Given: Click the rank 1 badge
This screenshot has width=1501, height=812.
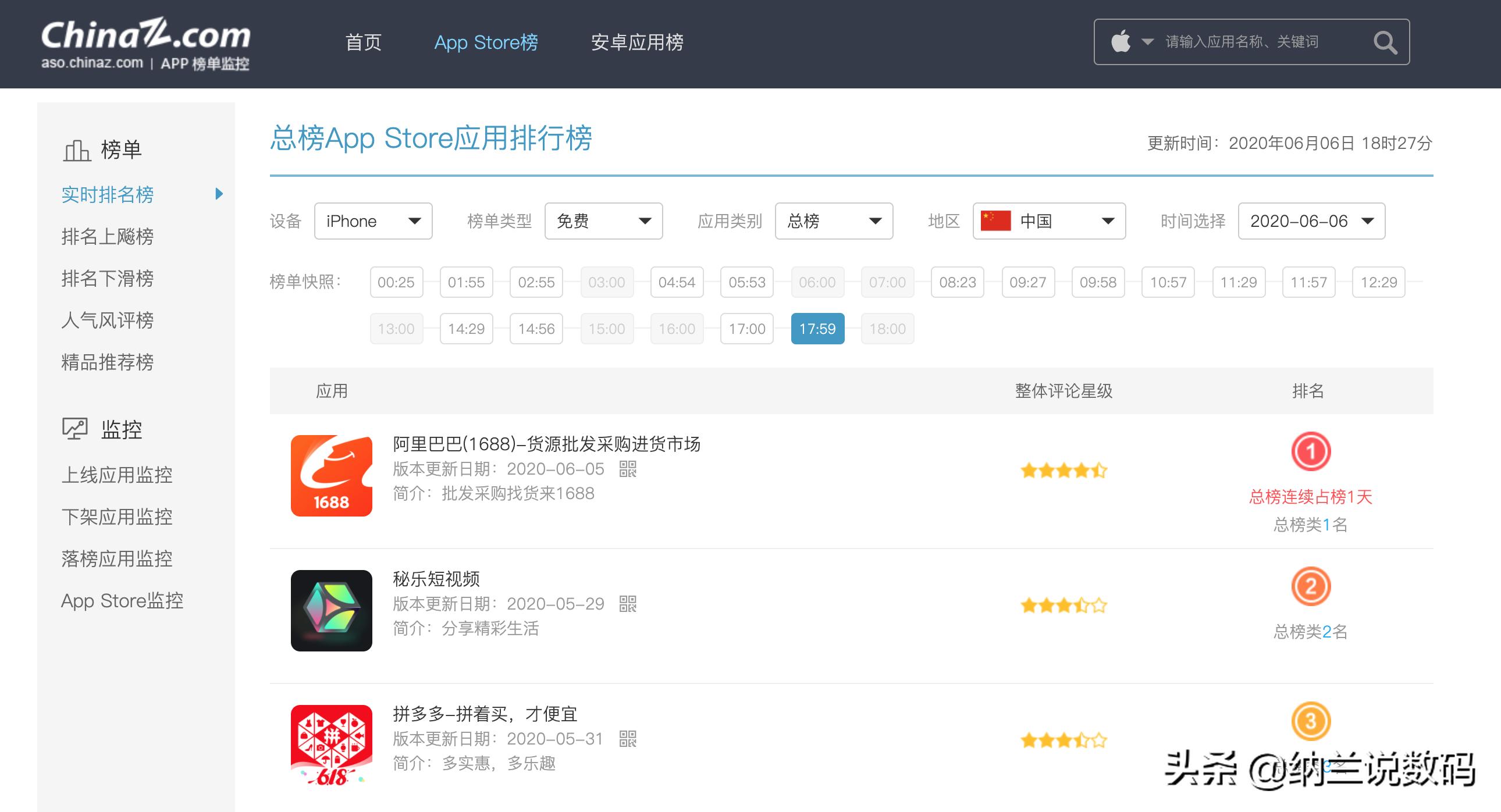Looking at the screenshot, I should [1310, 451].
